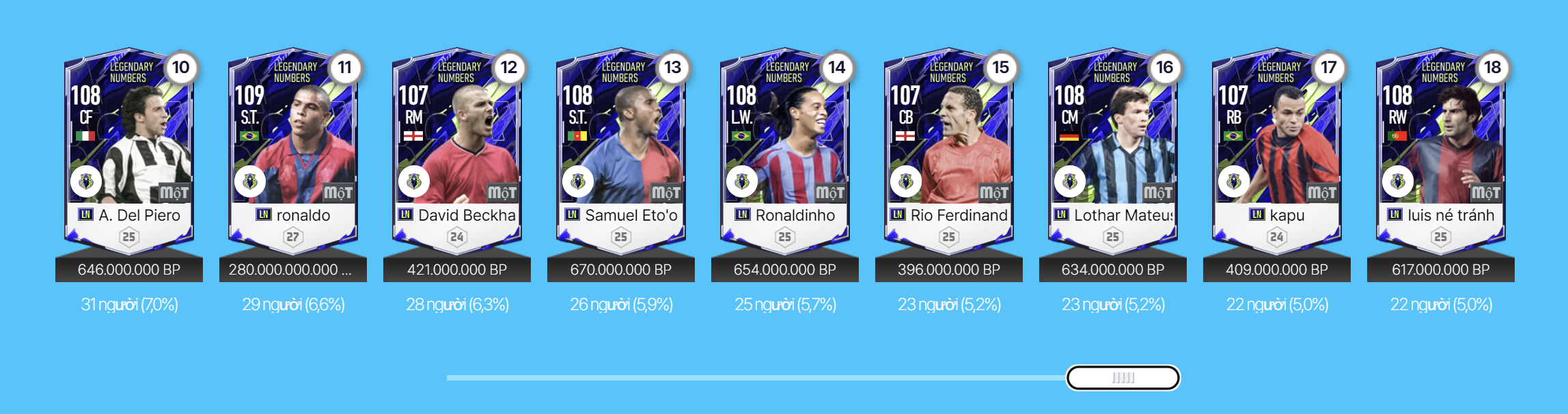The width and height of the screenshot is (1568, 414).
Task: Click the light scrollbar track left of handle
Action: [x=756, y=378]
